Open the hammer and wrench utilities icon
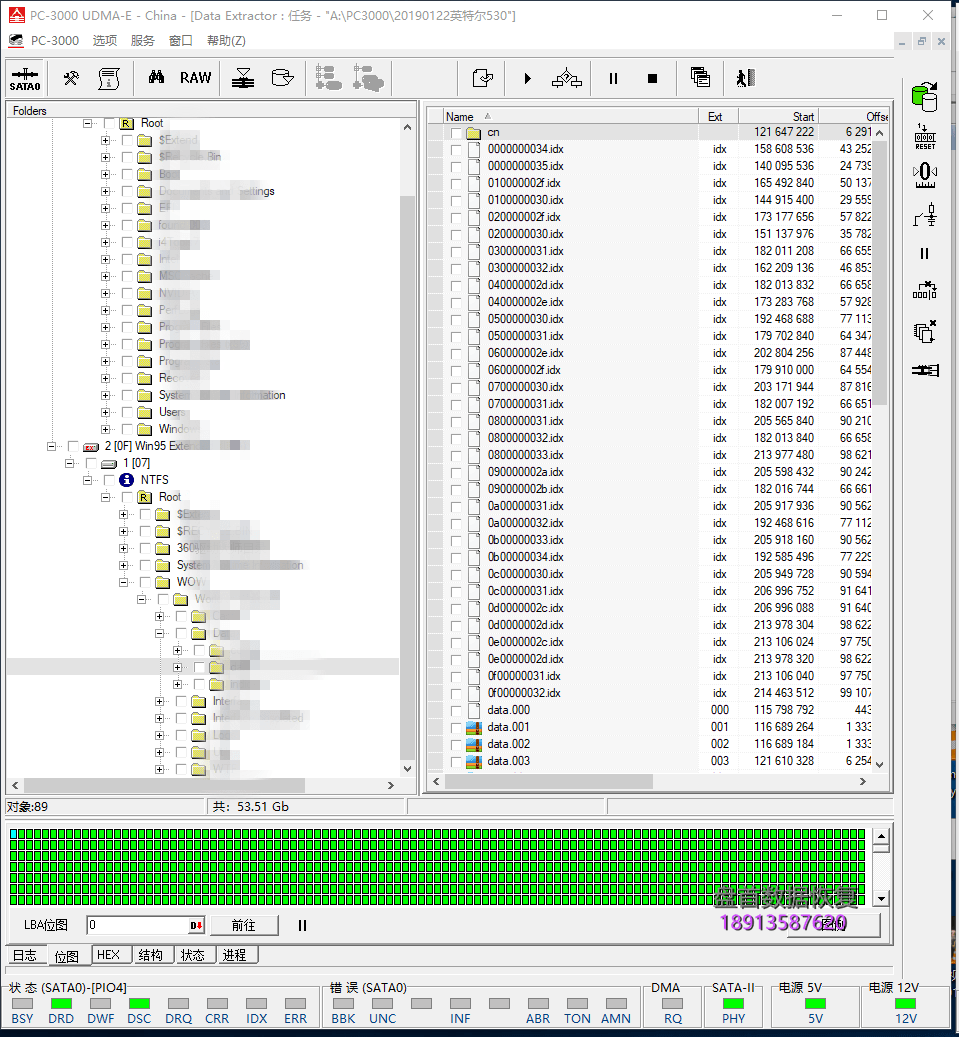 coord(71,79)
